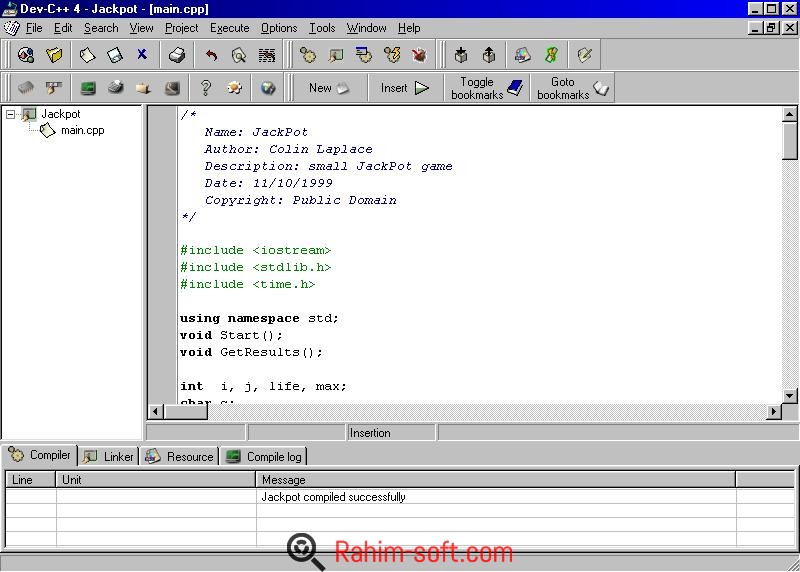Click the '#include <iostream>' code line
The image size is (800, 572).
point(256,250)
